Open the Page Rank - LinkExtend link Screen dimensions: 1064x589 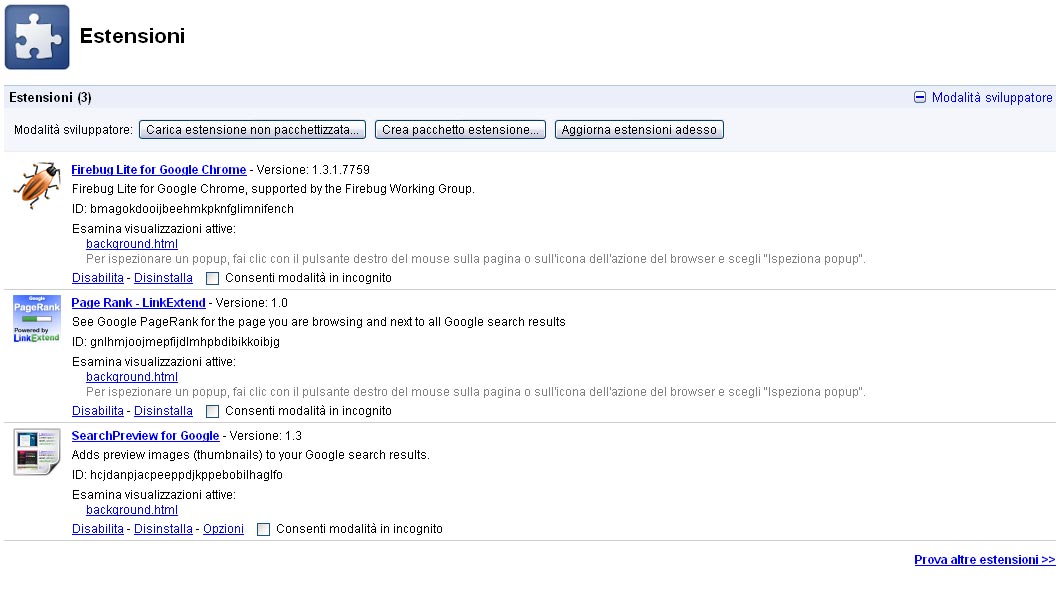[x=138, y=303]
